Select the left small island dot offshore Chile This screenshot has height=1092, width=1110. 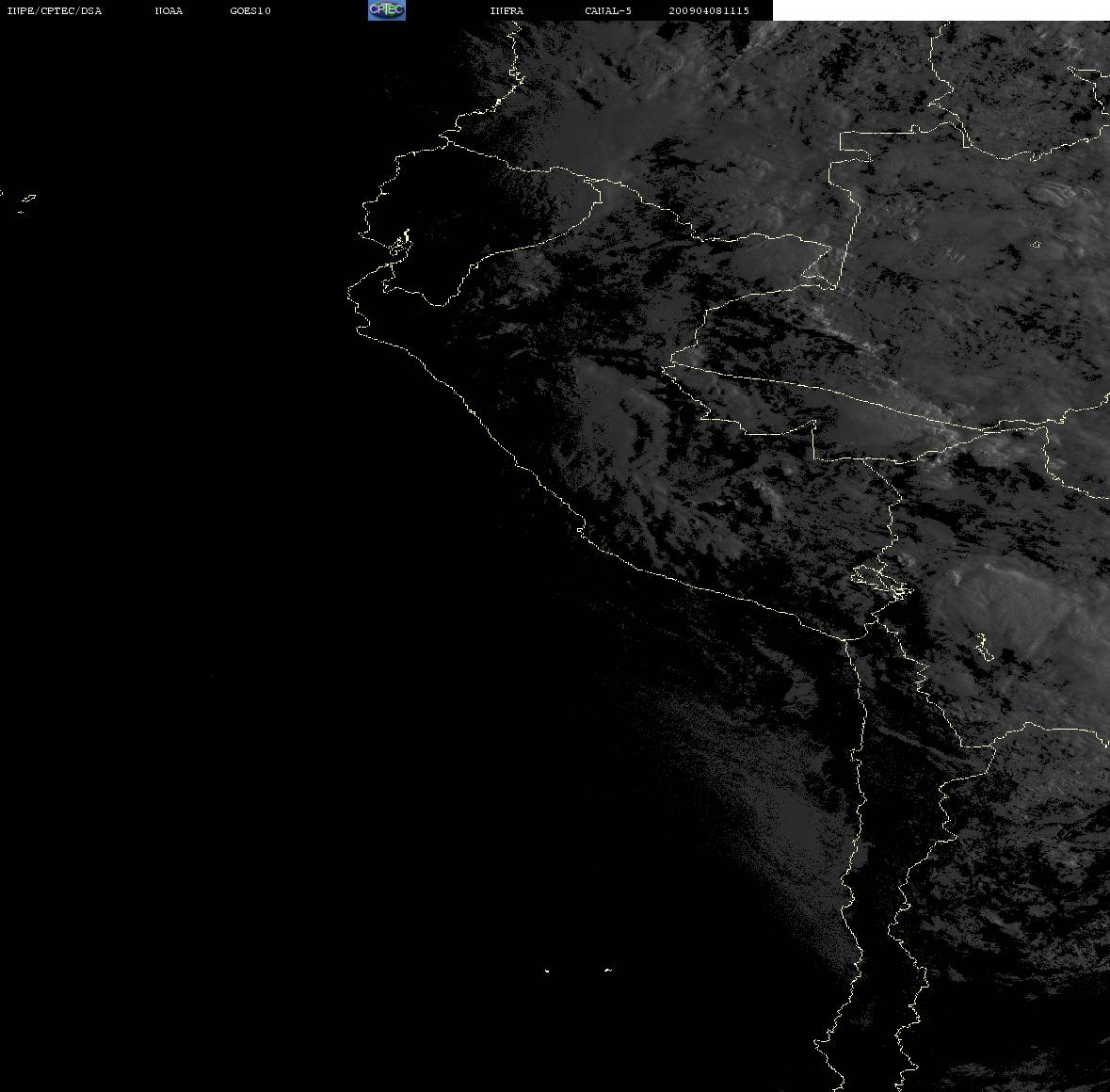[x=547, y=970]
